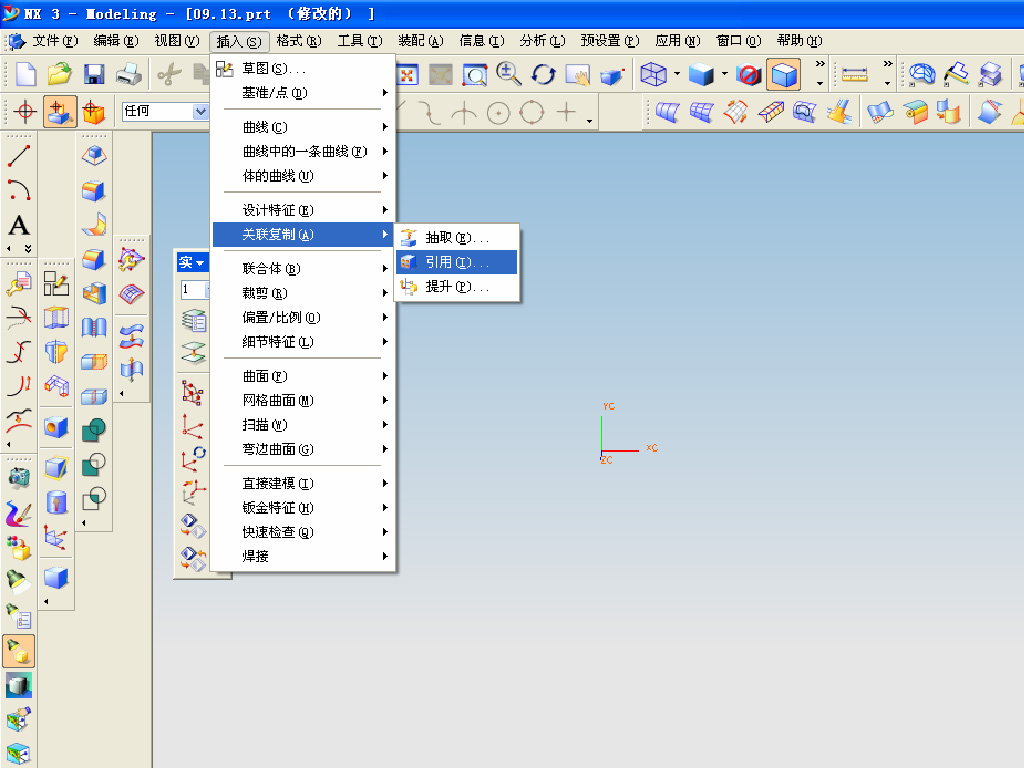1024x768 pixels.
Task: Click the unite boolean icon
Action: coord(94,430)
